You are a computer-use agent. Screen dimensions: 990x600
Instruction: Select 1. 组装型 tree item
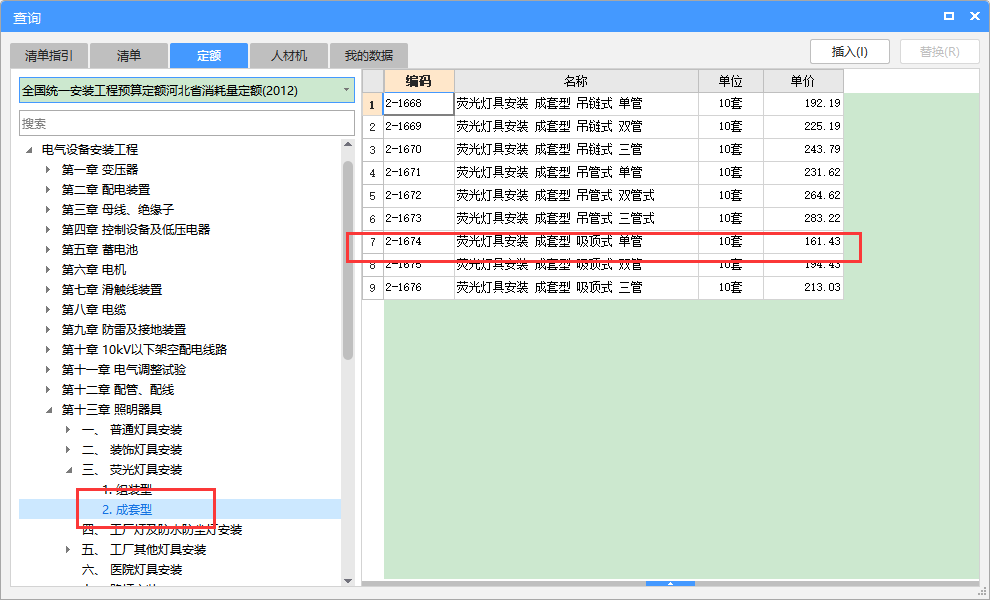(127, 489)
